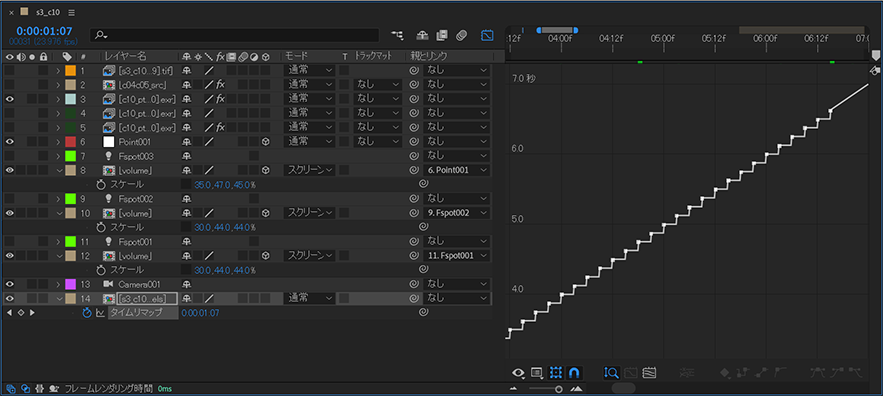Go to next time remap keyframe
Image resolution: width=883 pixels, height=396 pixels.
[x=32, y=313]
